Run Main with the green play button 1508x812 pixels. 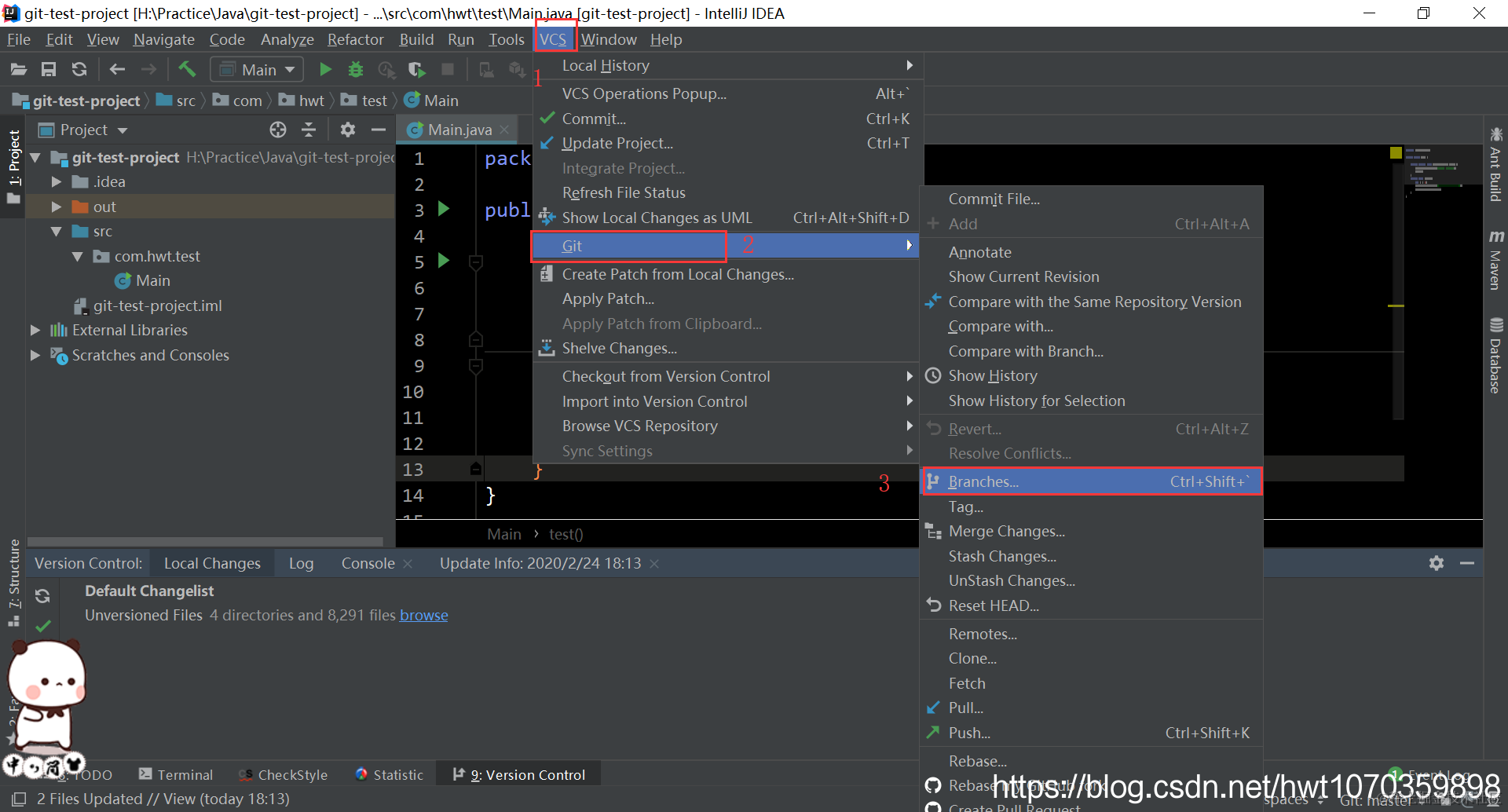pyautogui.click(x=325, y=70)
